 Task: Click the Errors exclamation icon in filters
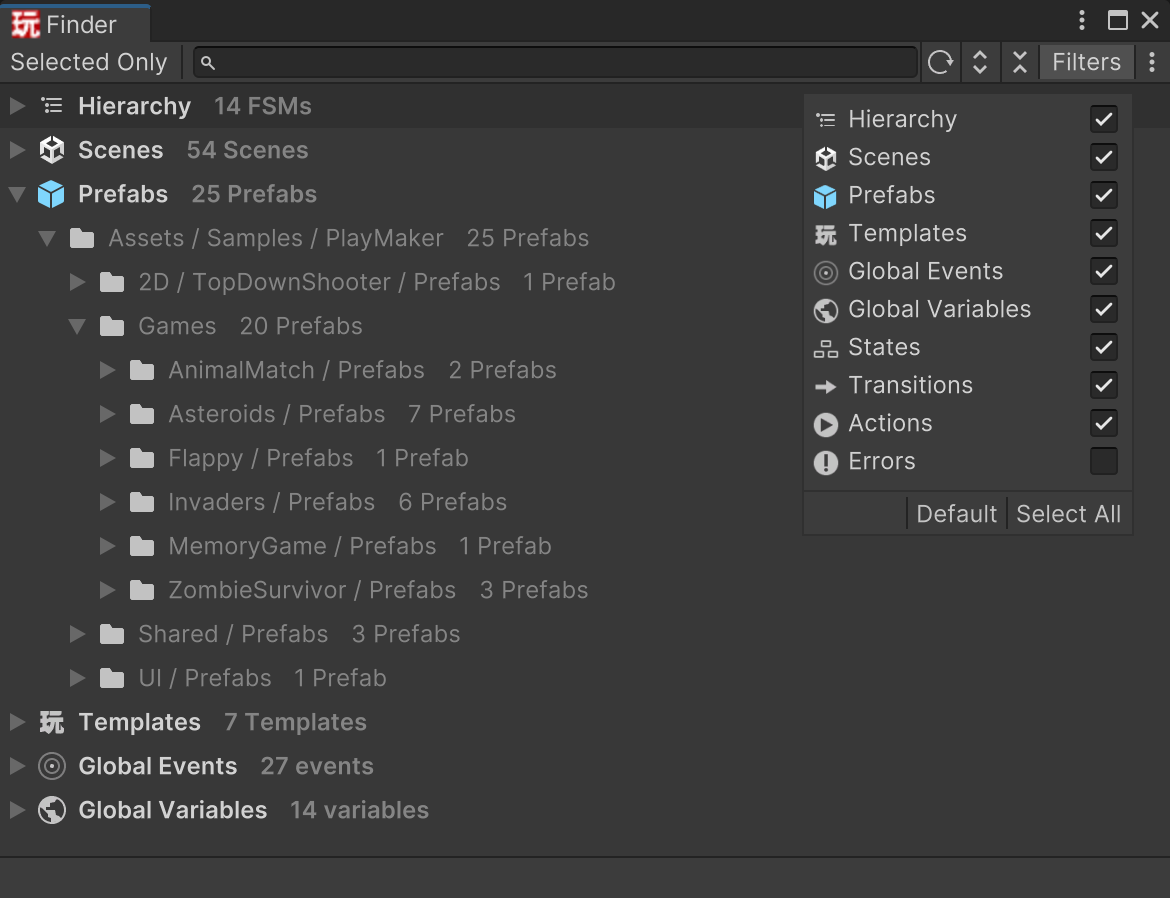825,462
